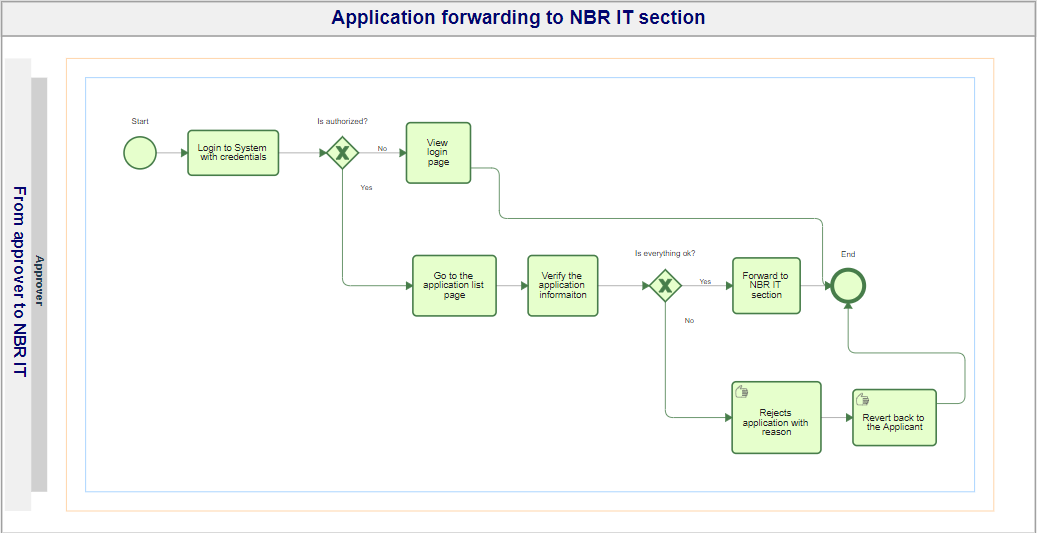Click 'No' label below everything ok gateway
This screenshot has width=1038, height=533.
click(689, 320)
